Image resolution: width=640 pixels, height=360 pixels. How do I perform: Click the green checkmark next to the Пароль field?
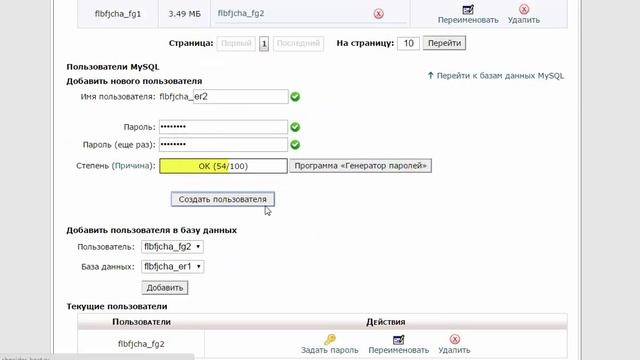(x=295, y=127)
